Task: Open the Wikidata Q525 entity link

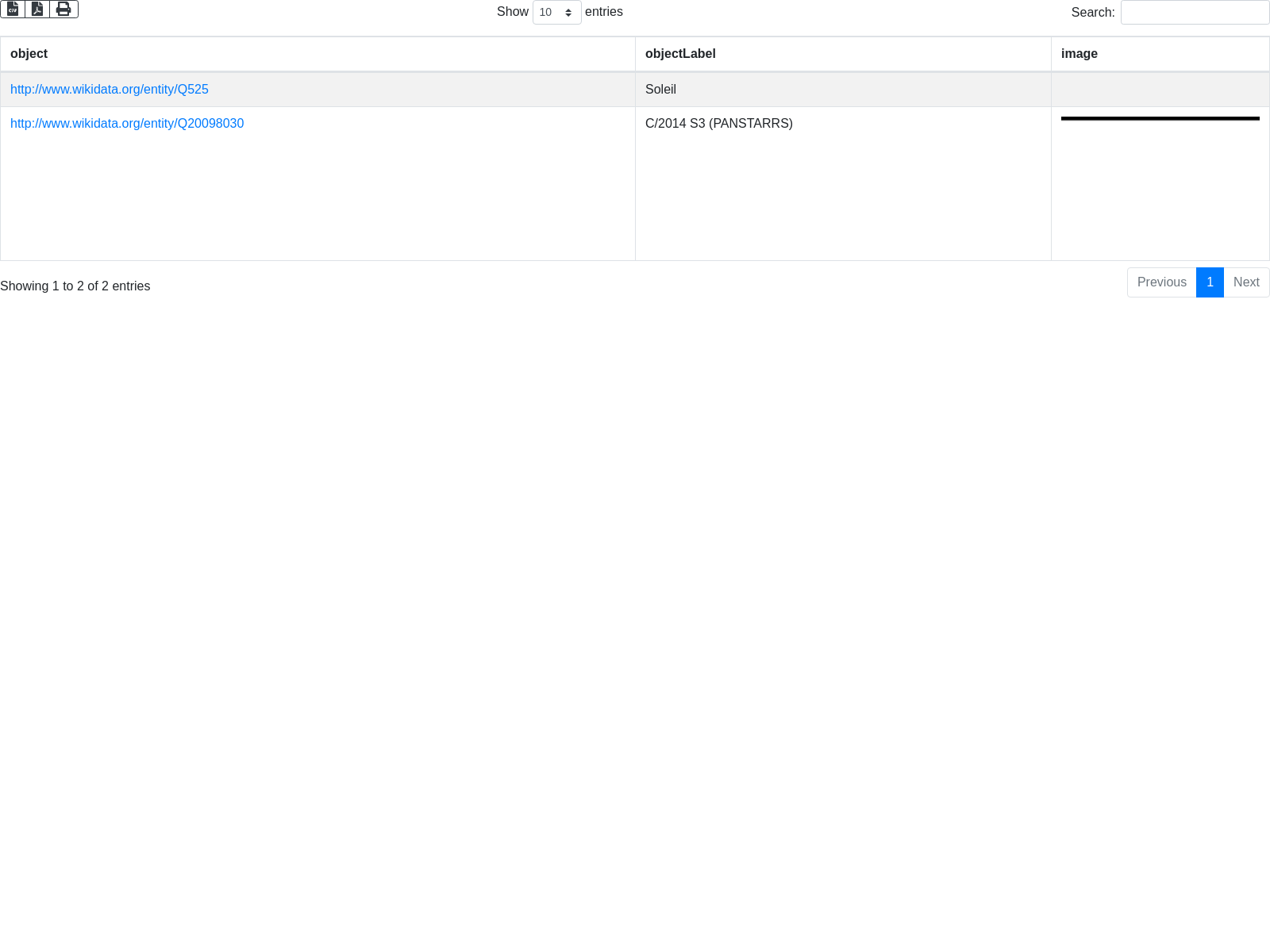Action: (x=110, y=90)
